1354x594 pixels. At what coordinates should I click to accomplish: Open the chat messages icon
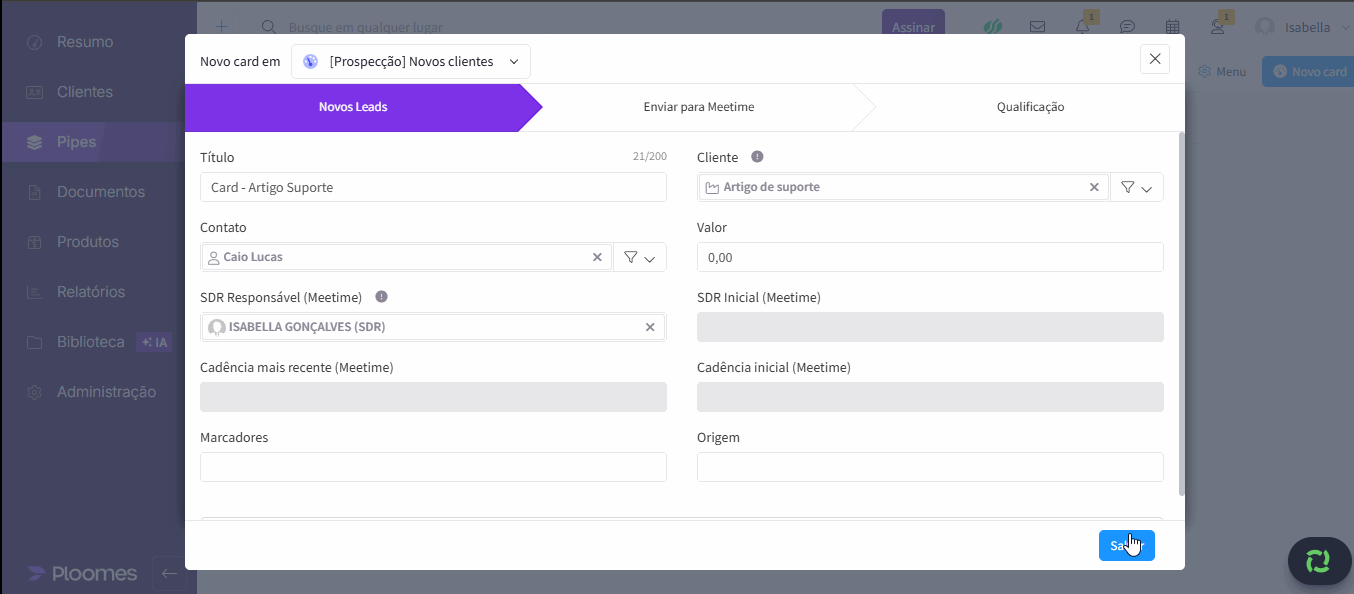click(x=1127, y=27)
